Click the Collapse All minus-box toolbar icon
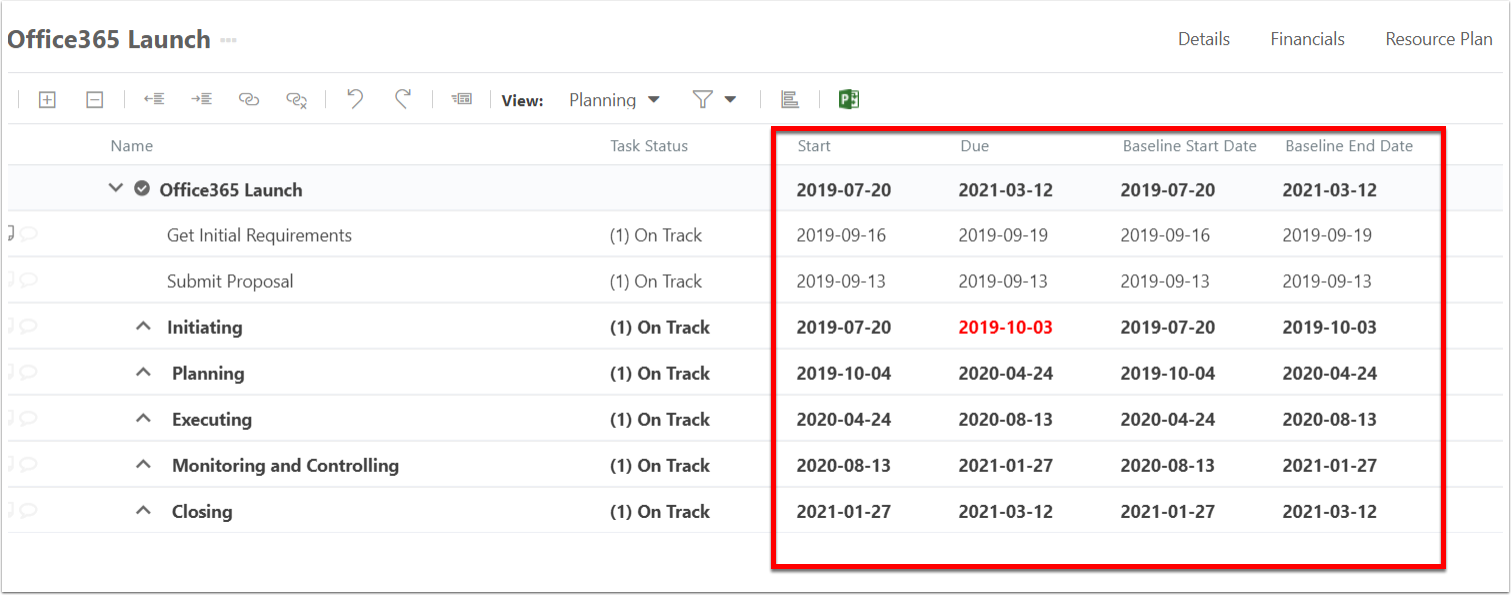The width and height of the screenshot is (1511, 595). coord(94,99)
